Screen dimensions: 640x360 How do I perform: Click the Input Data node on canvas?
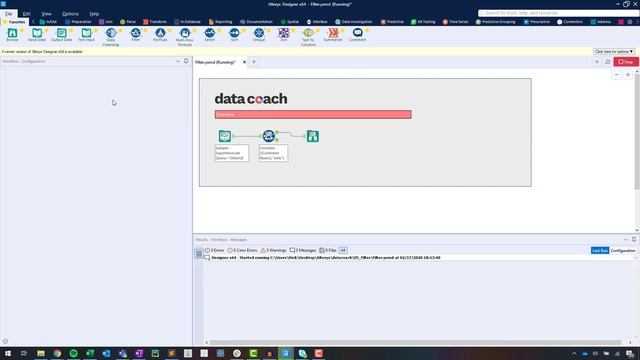coord(224,136)
